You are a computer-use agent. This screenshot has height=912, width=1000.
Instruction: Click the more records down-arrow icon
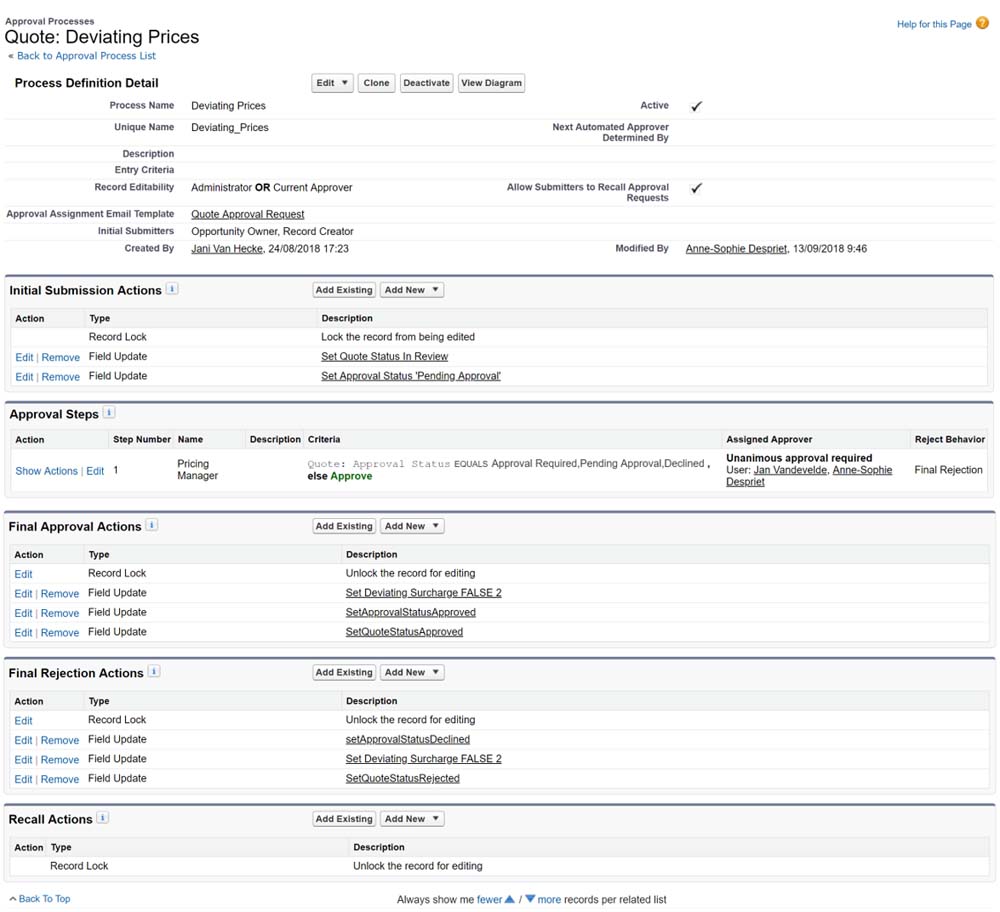pos(530,899)
